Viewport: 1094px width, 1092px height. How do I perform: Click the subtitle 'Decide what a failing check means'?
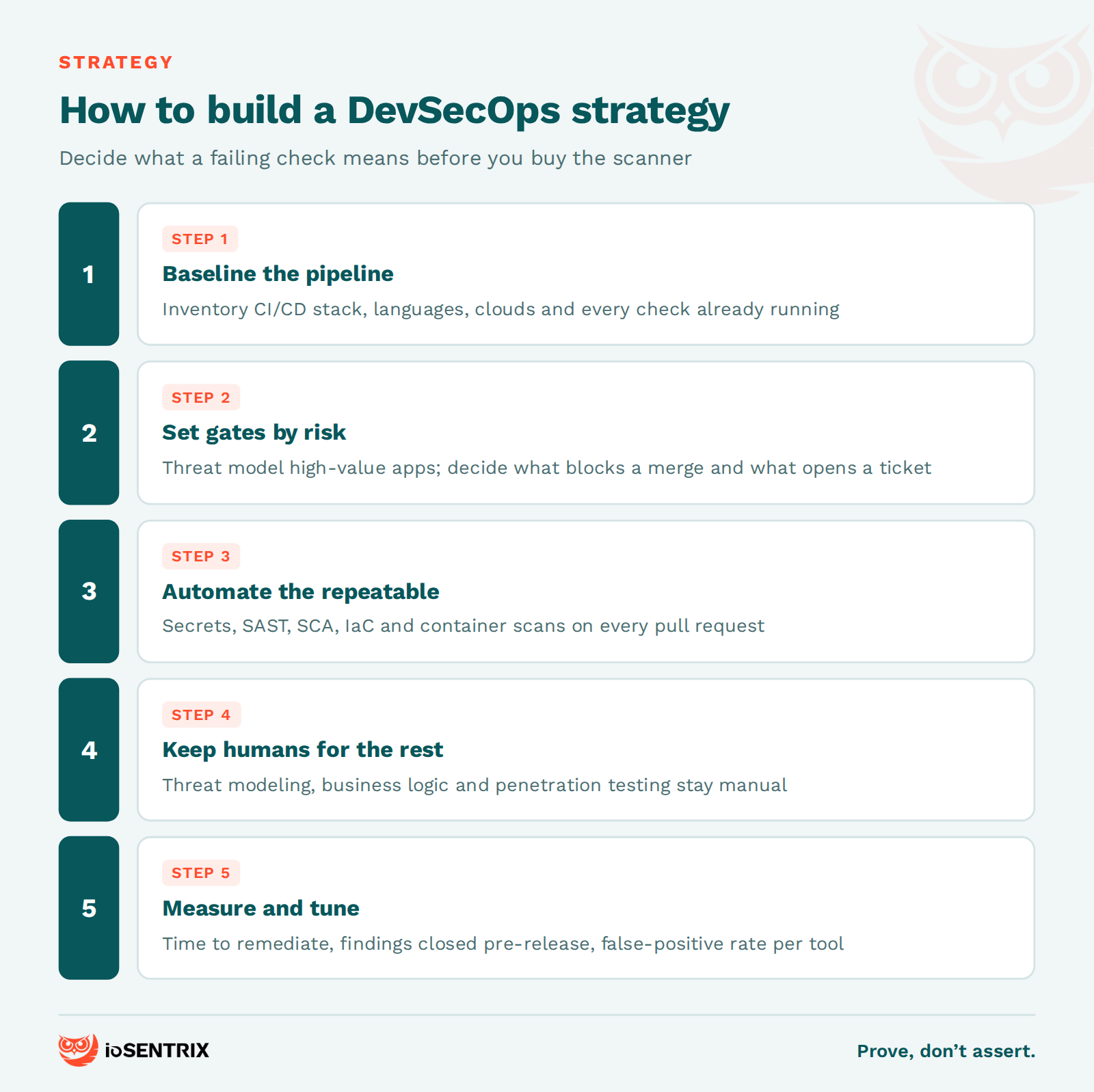pos(375,159)
